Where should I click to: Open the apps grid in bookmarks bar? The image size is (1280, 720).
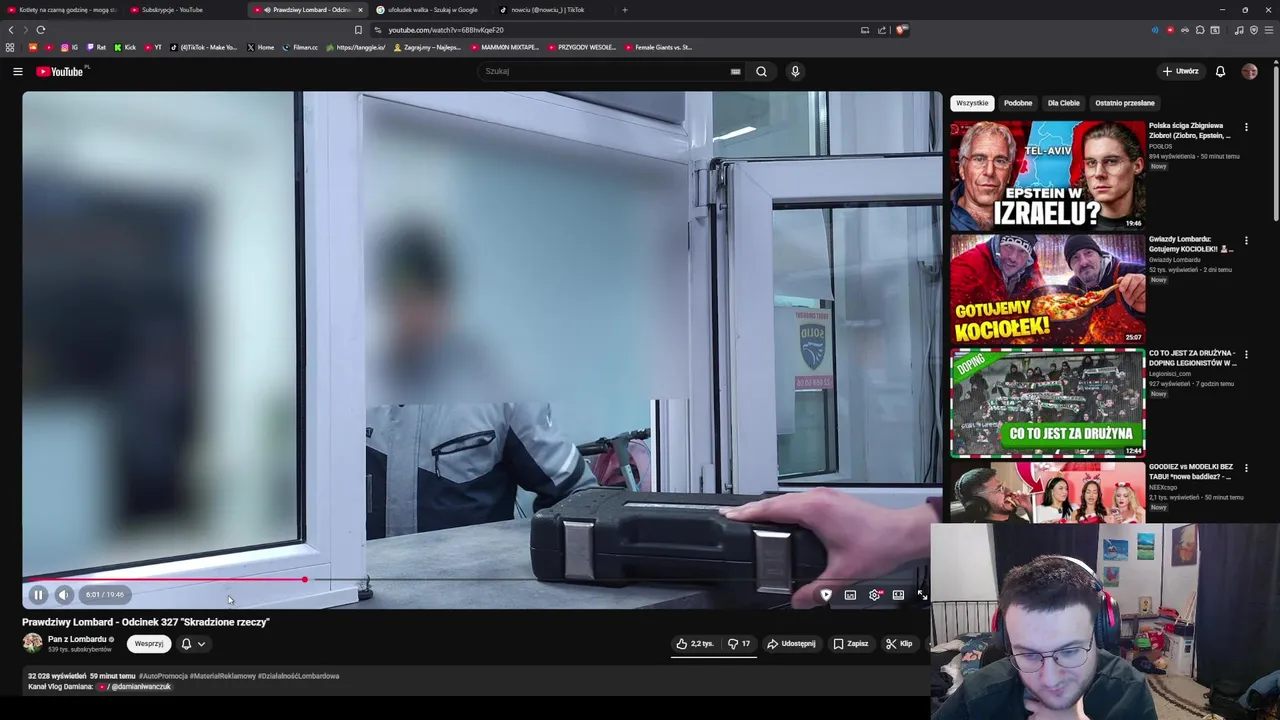(x=10, y=47)
